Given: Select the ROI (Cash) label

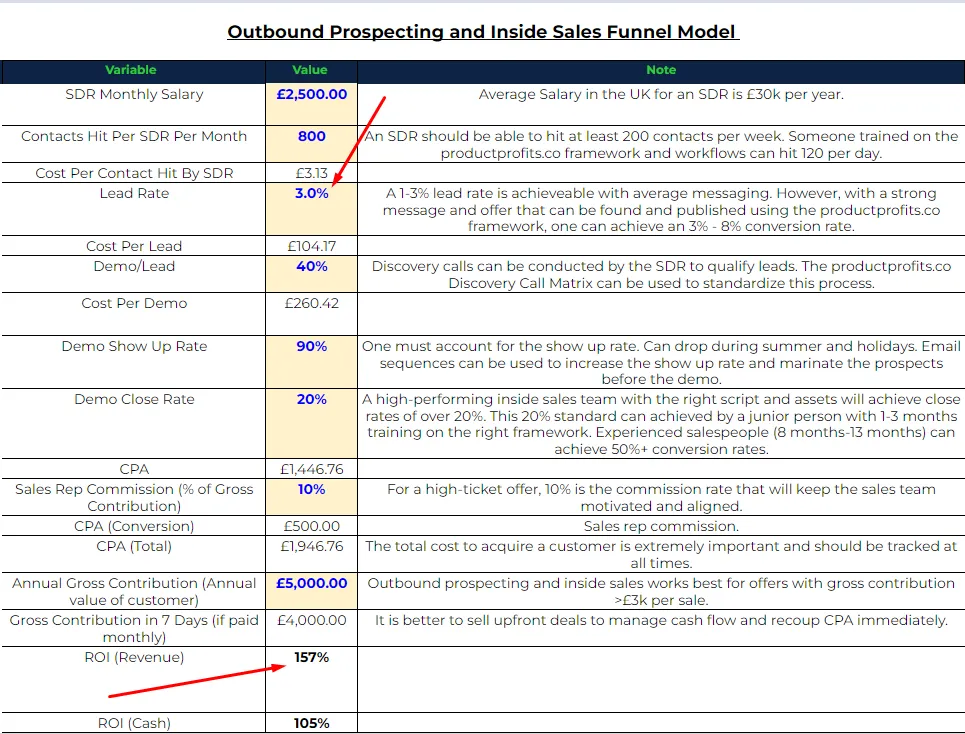Looking at the screenshot, I should click(134, 723).
